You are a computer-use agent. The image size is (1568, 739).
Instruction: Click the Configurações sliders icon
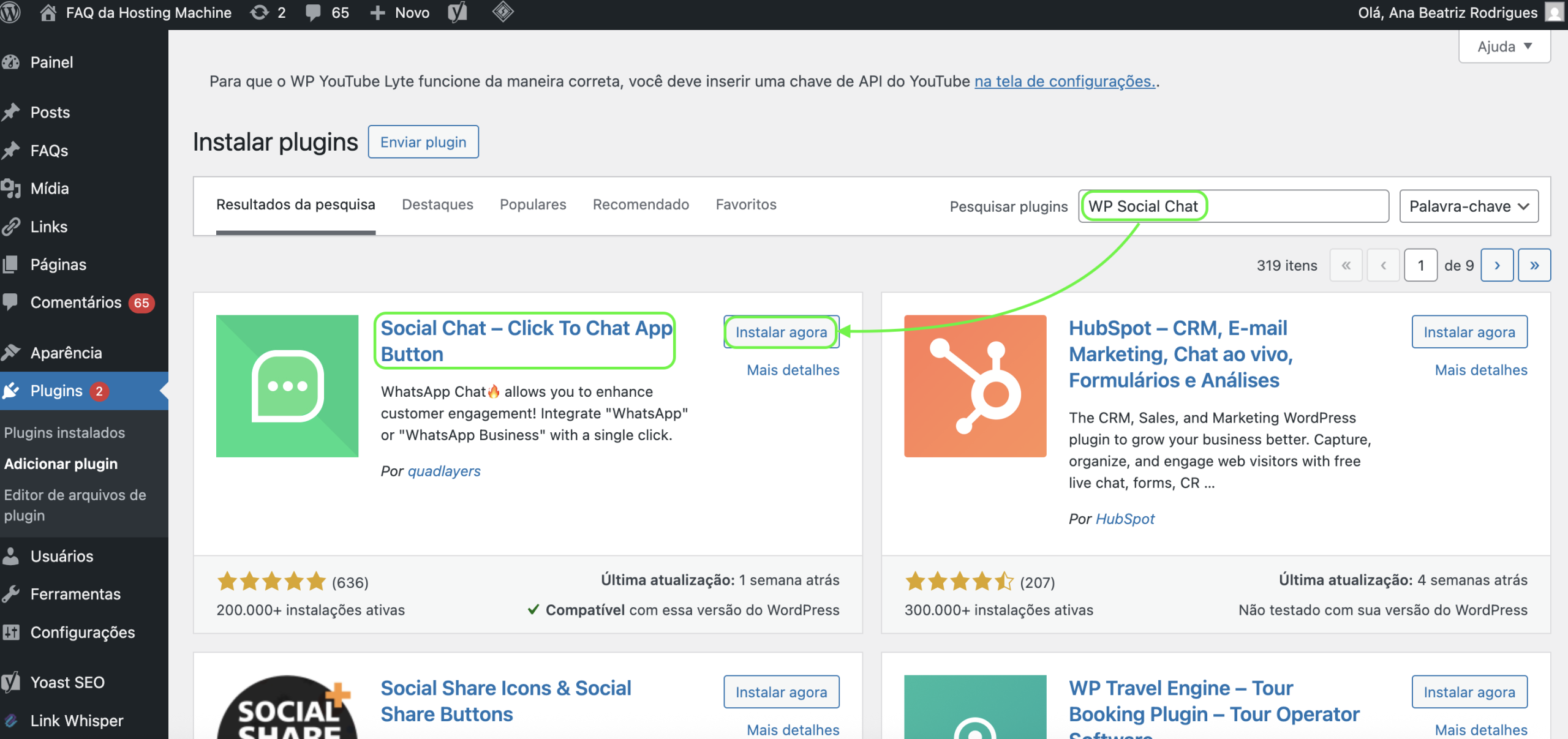click(10, 632)
